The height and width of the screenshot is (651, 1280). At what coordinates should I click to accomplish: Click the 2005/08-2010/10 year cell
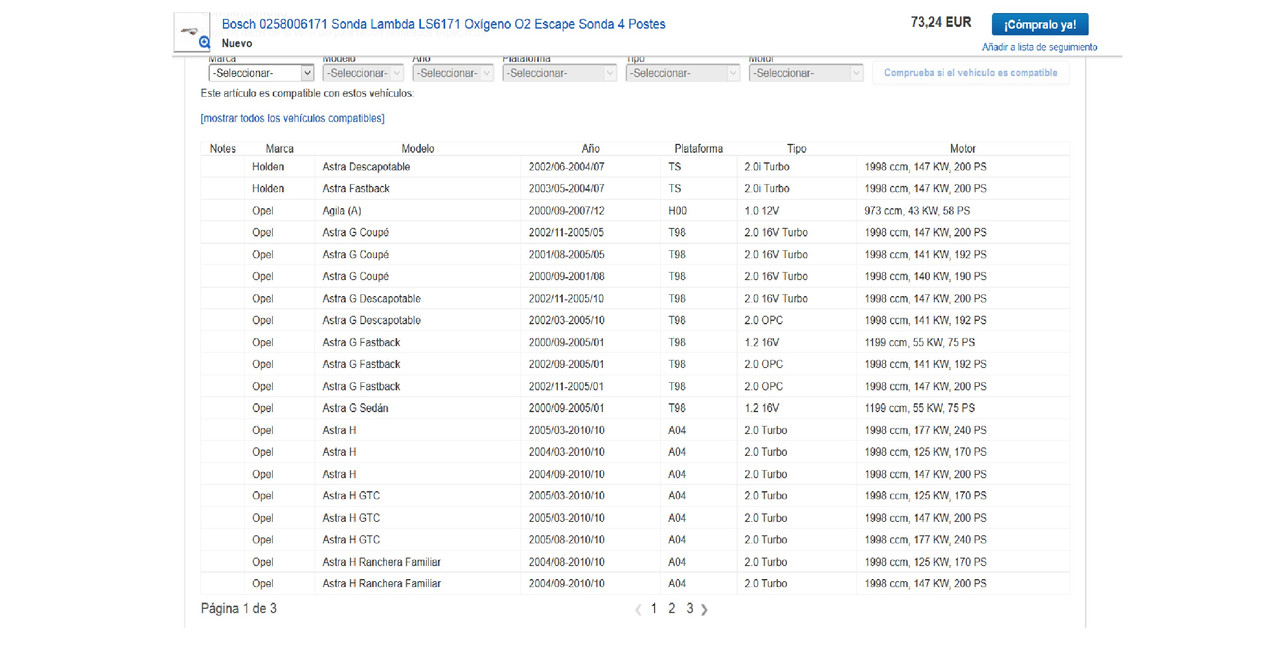click(567, 540)
